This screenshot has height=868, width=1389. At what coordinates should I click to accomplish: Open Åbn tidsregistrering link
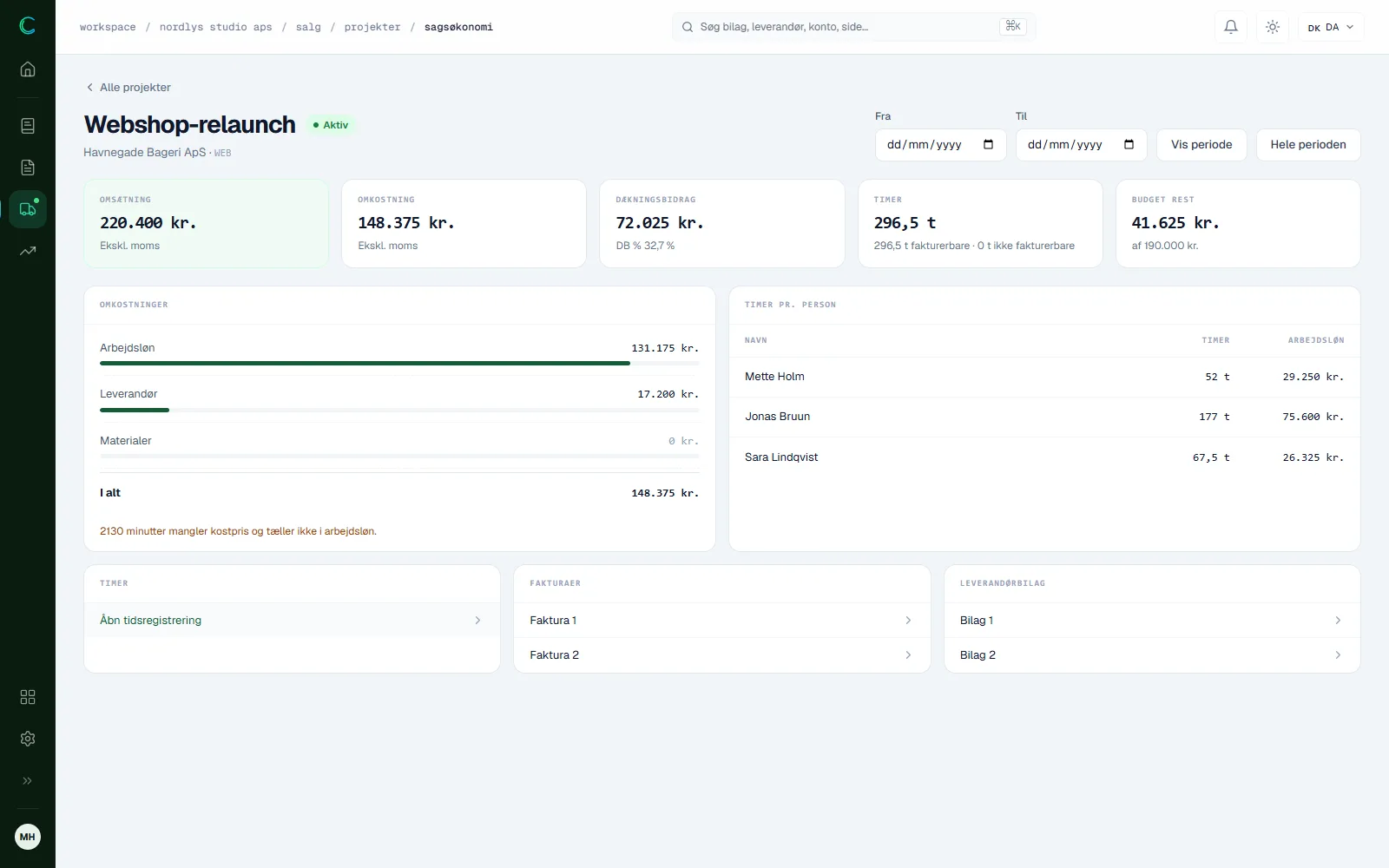click(292, 620)
